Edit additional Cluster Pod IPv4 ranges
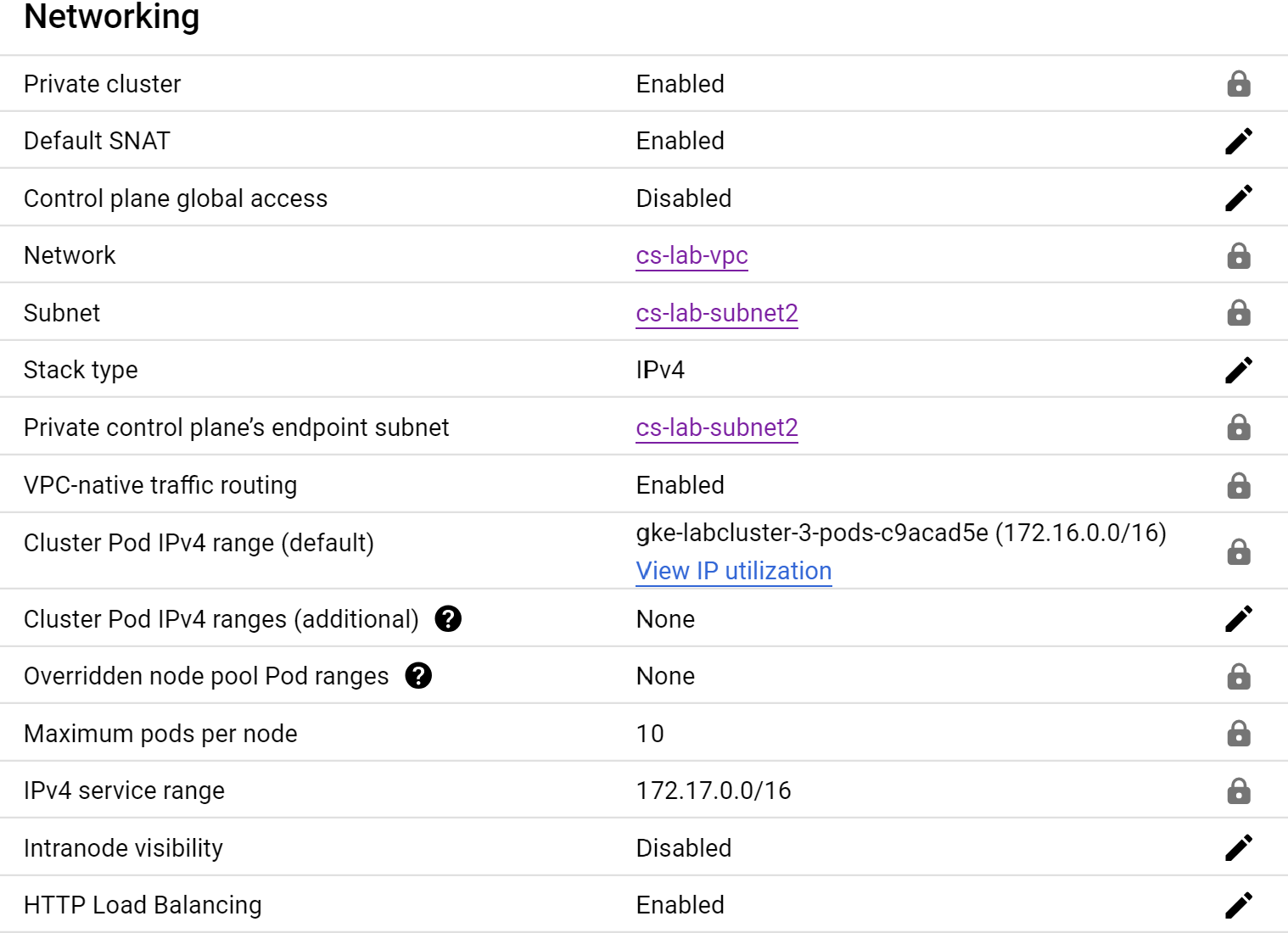The image size is (1288, 933). coord(1239,618)
